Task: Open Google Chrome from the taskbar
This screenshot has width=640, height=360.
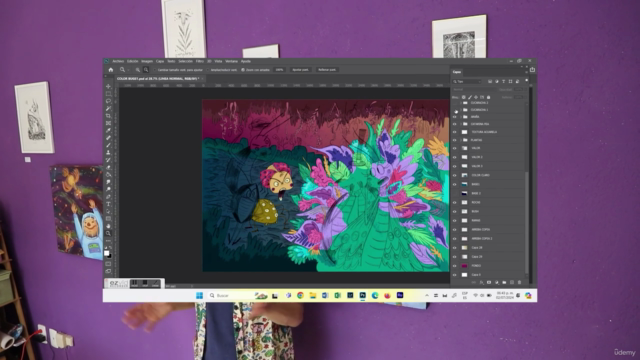Action: pyautogui.click(x=300, y=296)
